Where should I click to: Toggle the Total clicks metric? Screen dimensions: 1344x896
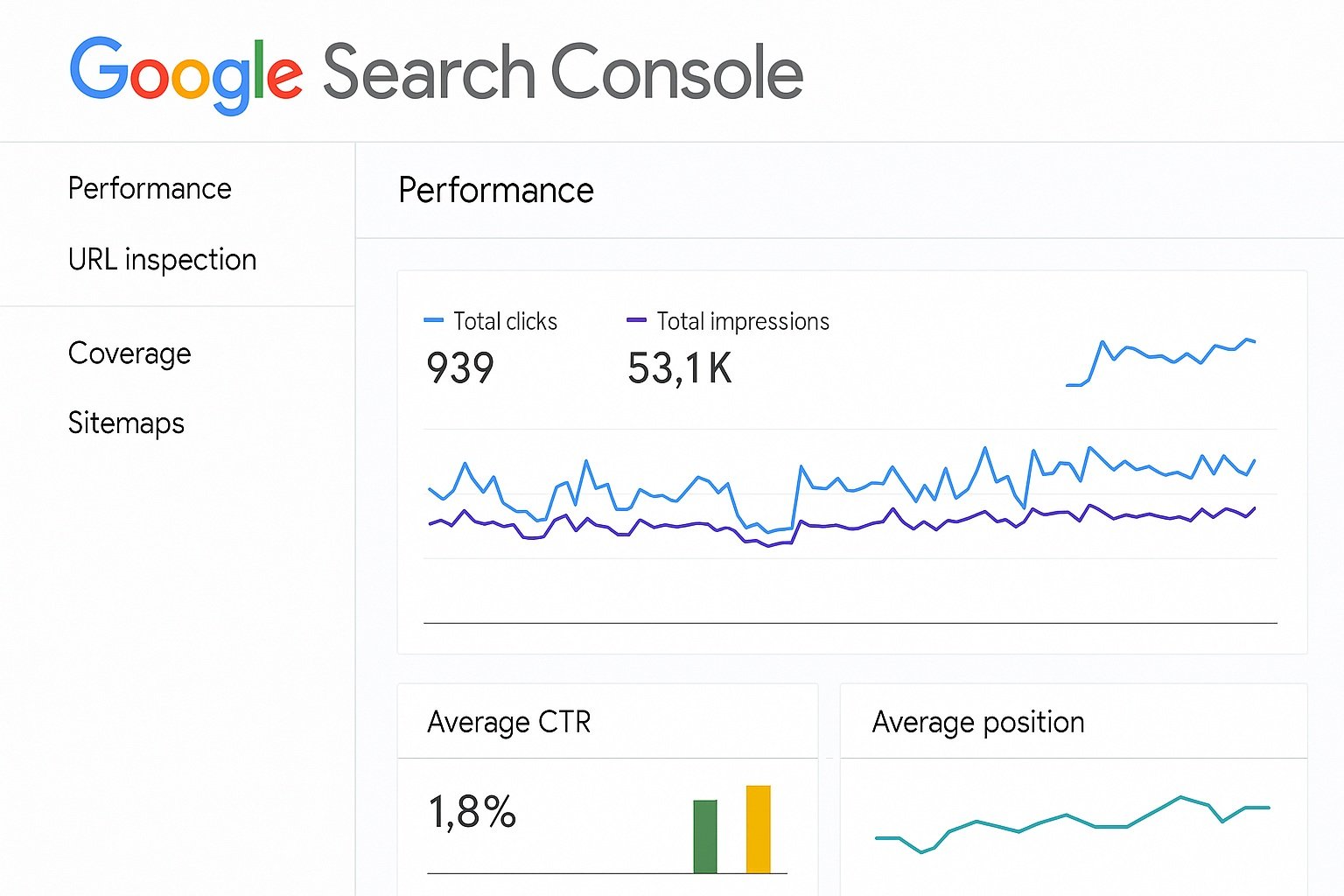(x=505, y=322)
